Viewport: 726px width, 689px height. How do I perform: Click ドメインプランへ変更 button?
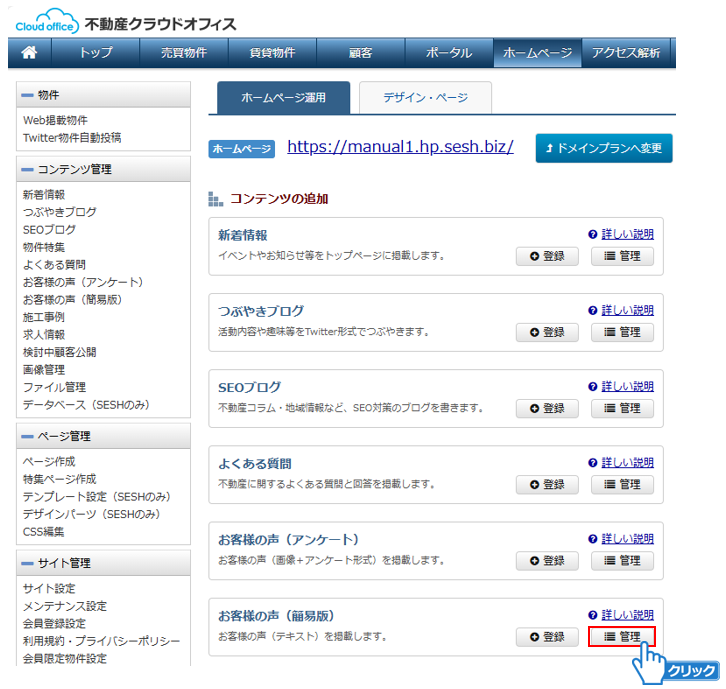point(603,148)
